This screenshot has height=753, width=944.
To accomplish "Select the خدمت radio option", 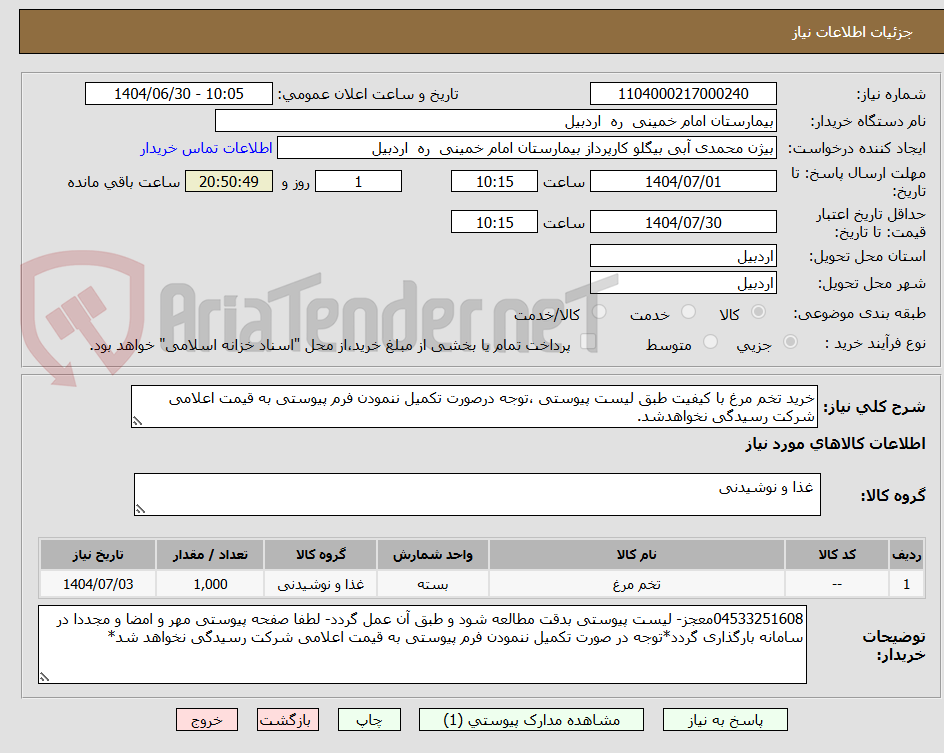I will (688, 311).
